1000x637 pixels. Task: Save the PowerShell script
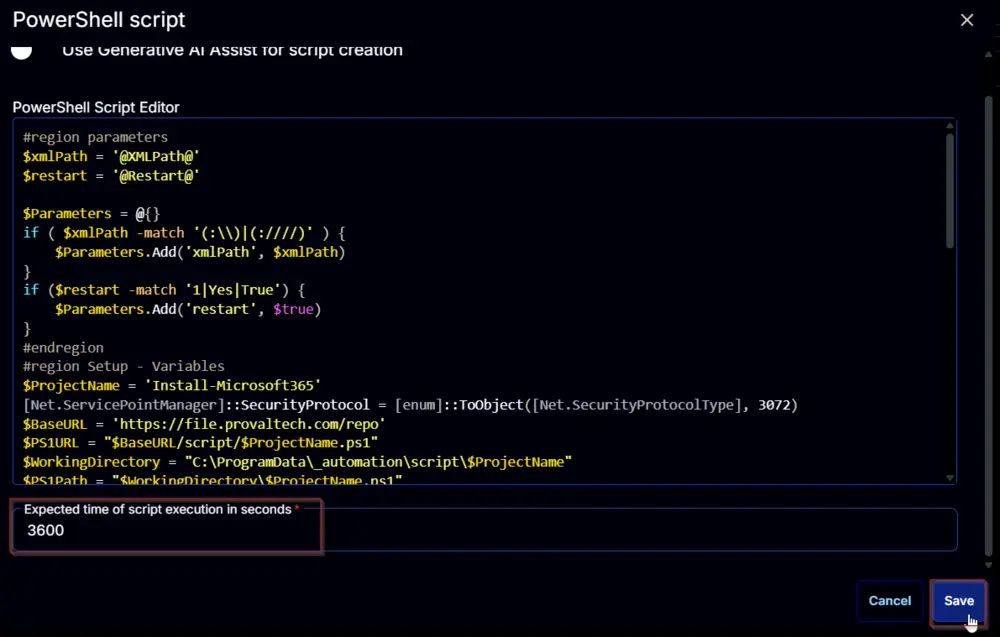pyautogui.click(x=959, y=601)
